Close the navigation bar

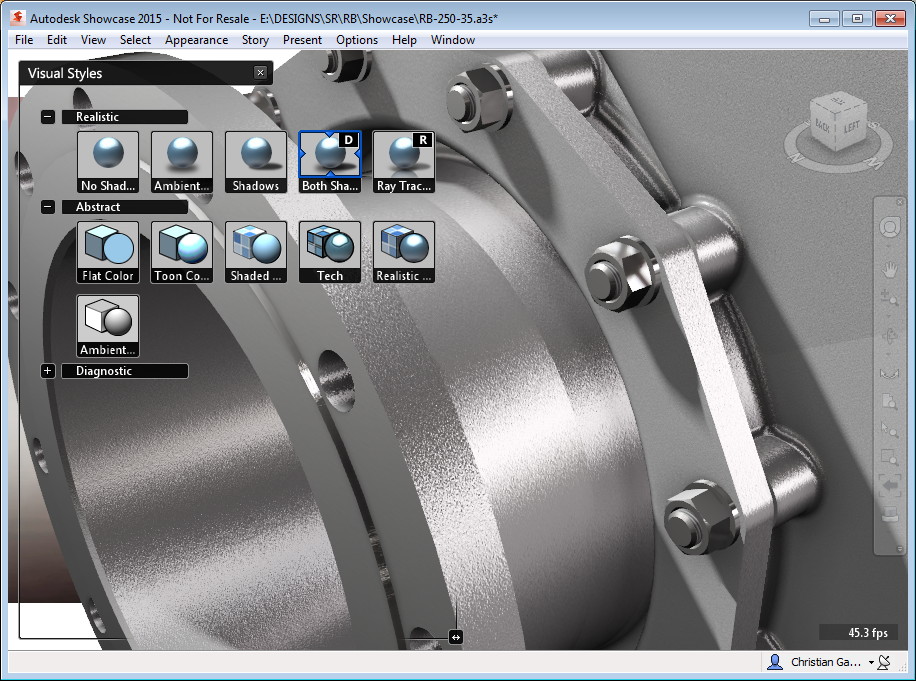900,202
